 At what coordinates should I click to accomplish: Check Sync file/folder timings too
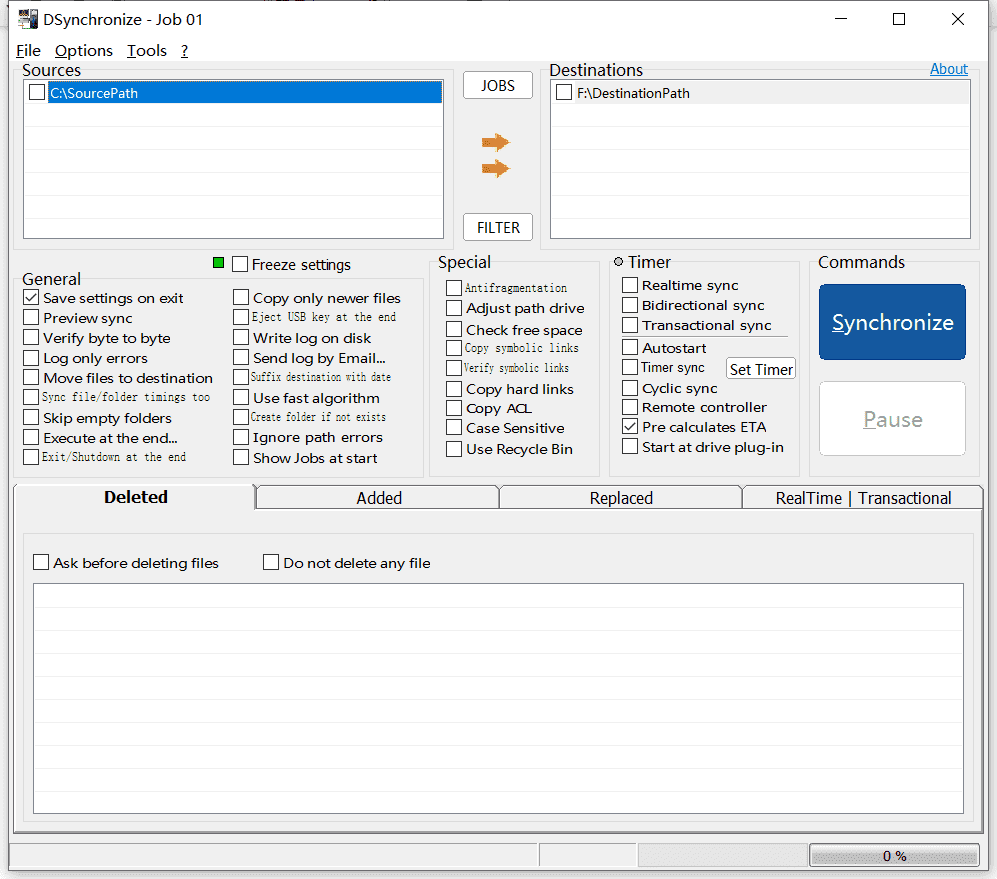tap(31, 397)
